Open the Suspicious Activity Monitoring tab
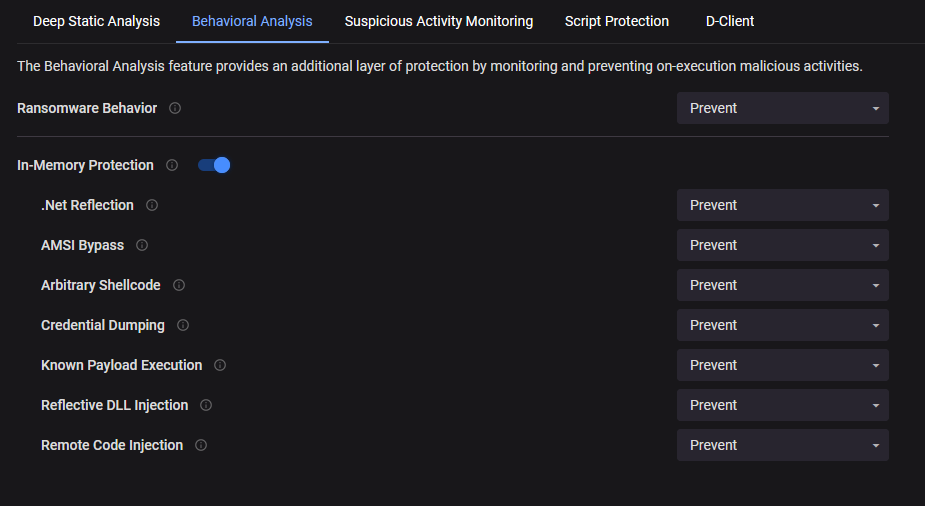Screen dimensions: 925x506 pyautogui.click(x=439, y=21)
